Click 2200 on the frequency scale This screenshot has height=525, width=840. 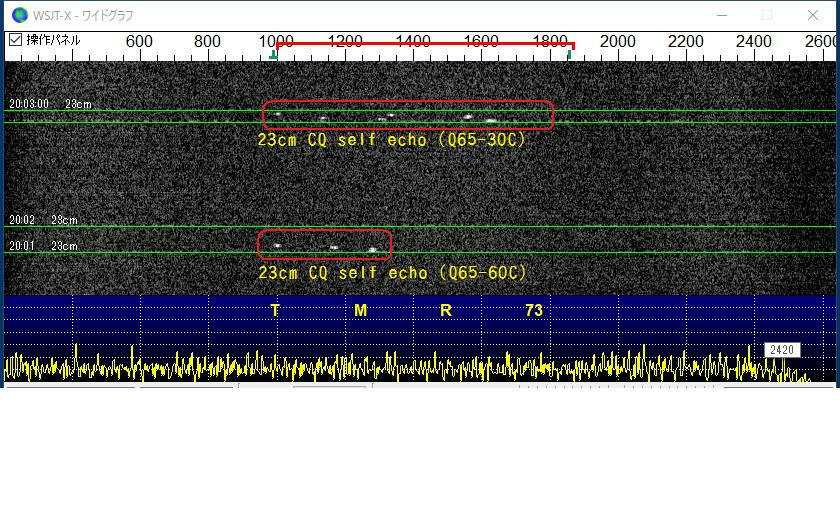pos(686,42)
